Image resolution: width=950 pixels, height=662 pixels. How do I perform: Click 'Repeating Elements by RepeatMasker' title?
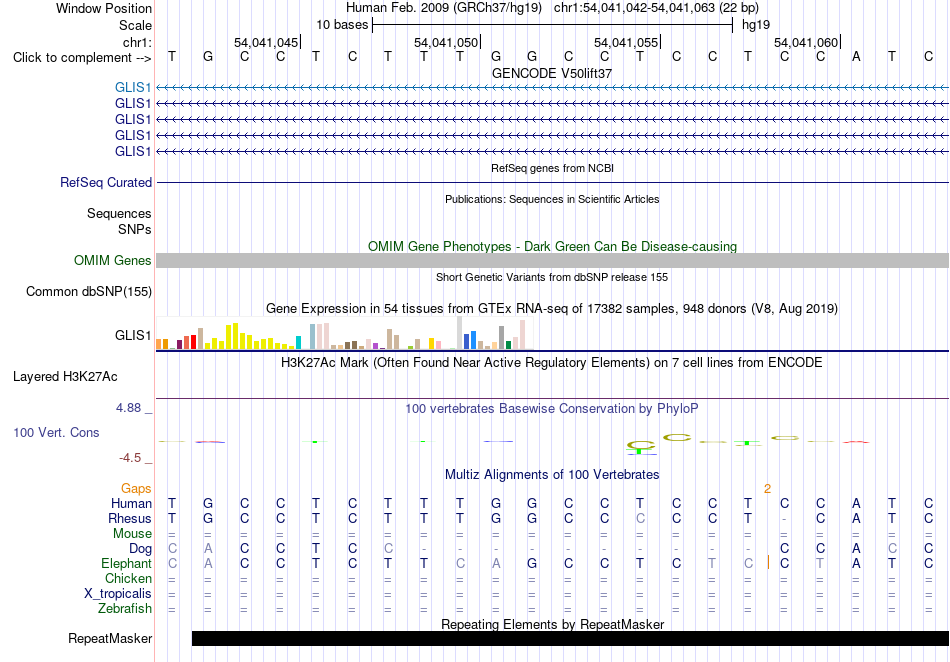(x=552, y=624)
